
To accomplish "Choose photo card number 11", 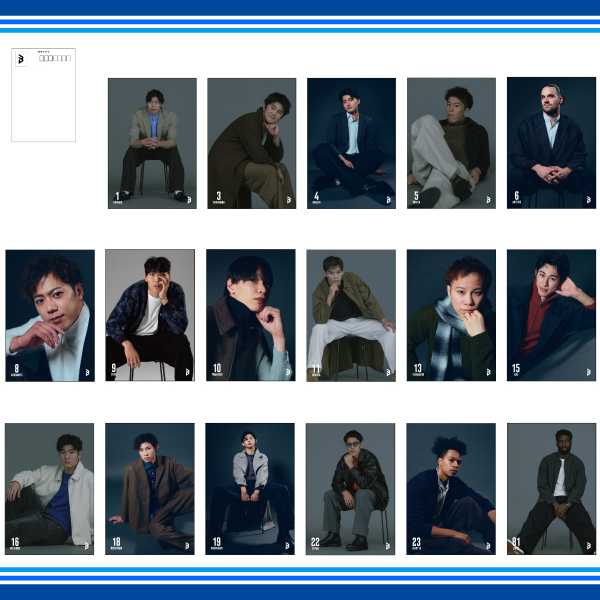I will pos(351,315).
